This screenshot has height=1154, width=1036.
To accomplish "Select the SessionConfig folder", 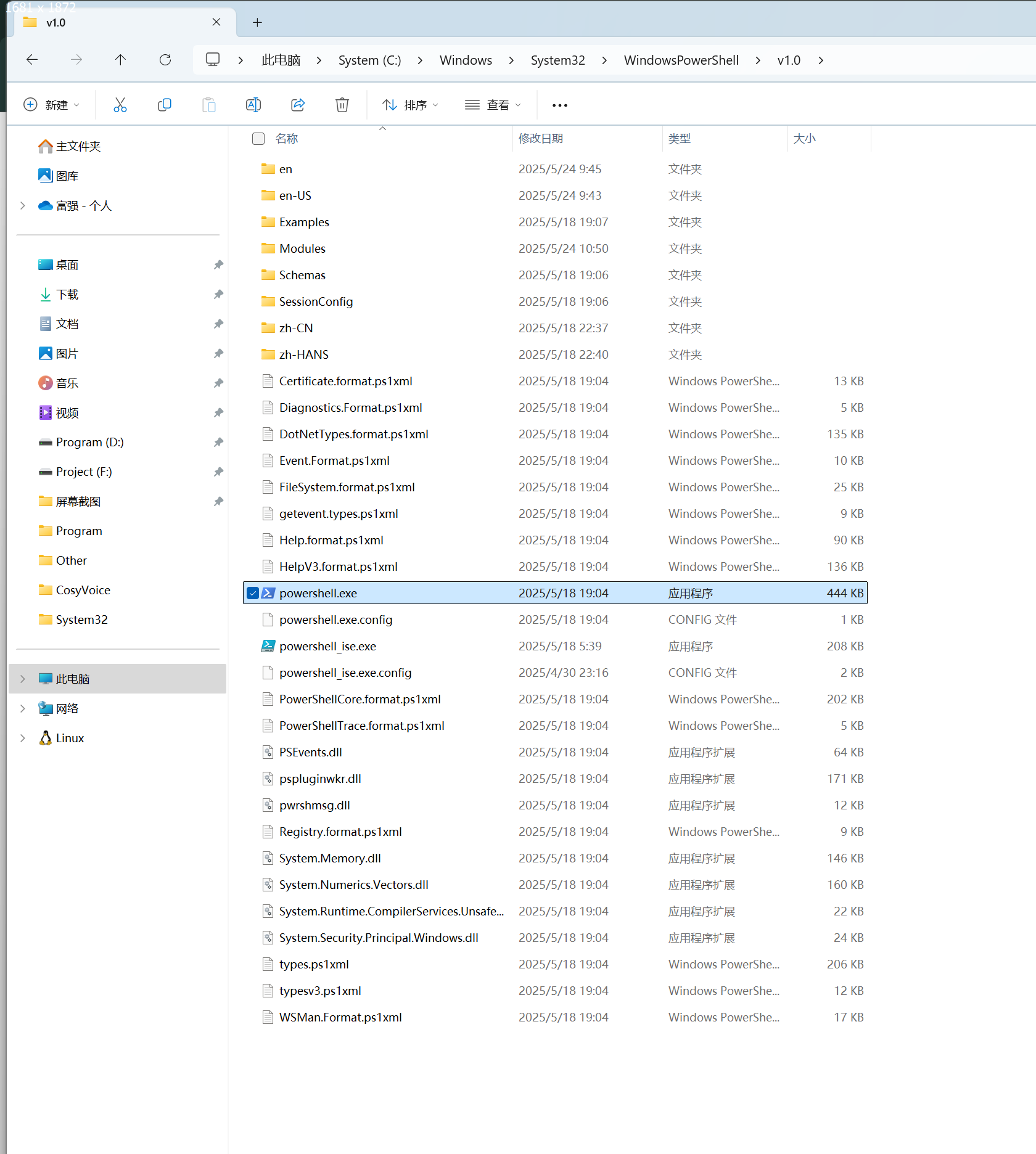I will coord(555,301).
